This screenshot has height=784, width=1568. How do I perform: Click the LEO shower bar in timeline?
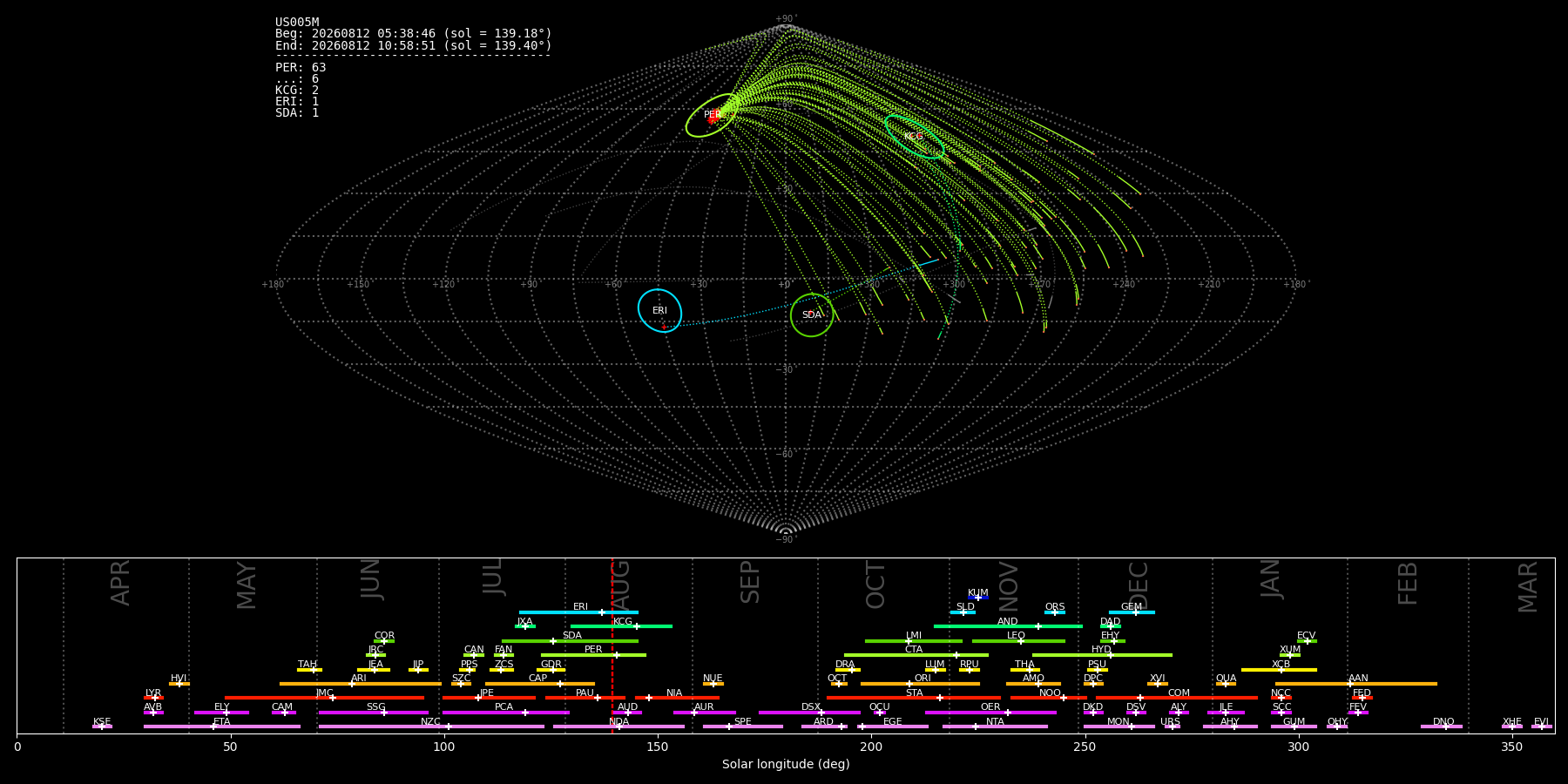pos(1018,641)
